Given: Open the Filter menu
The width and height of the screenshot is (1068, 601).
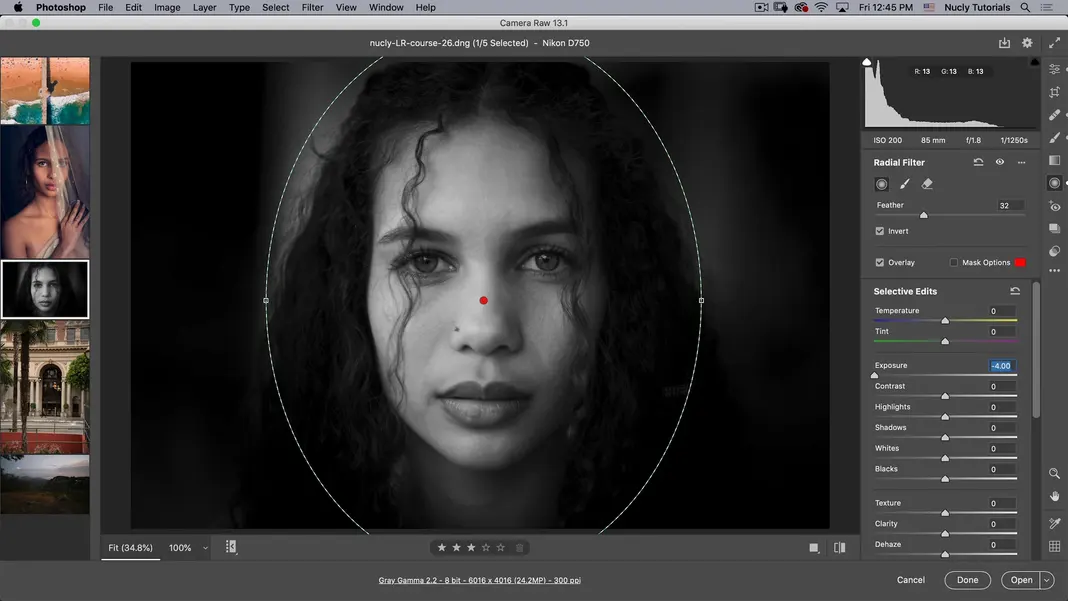Looking at the screenshot, I should point(313,7).
